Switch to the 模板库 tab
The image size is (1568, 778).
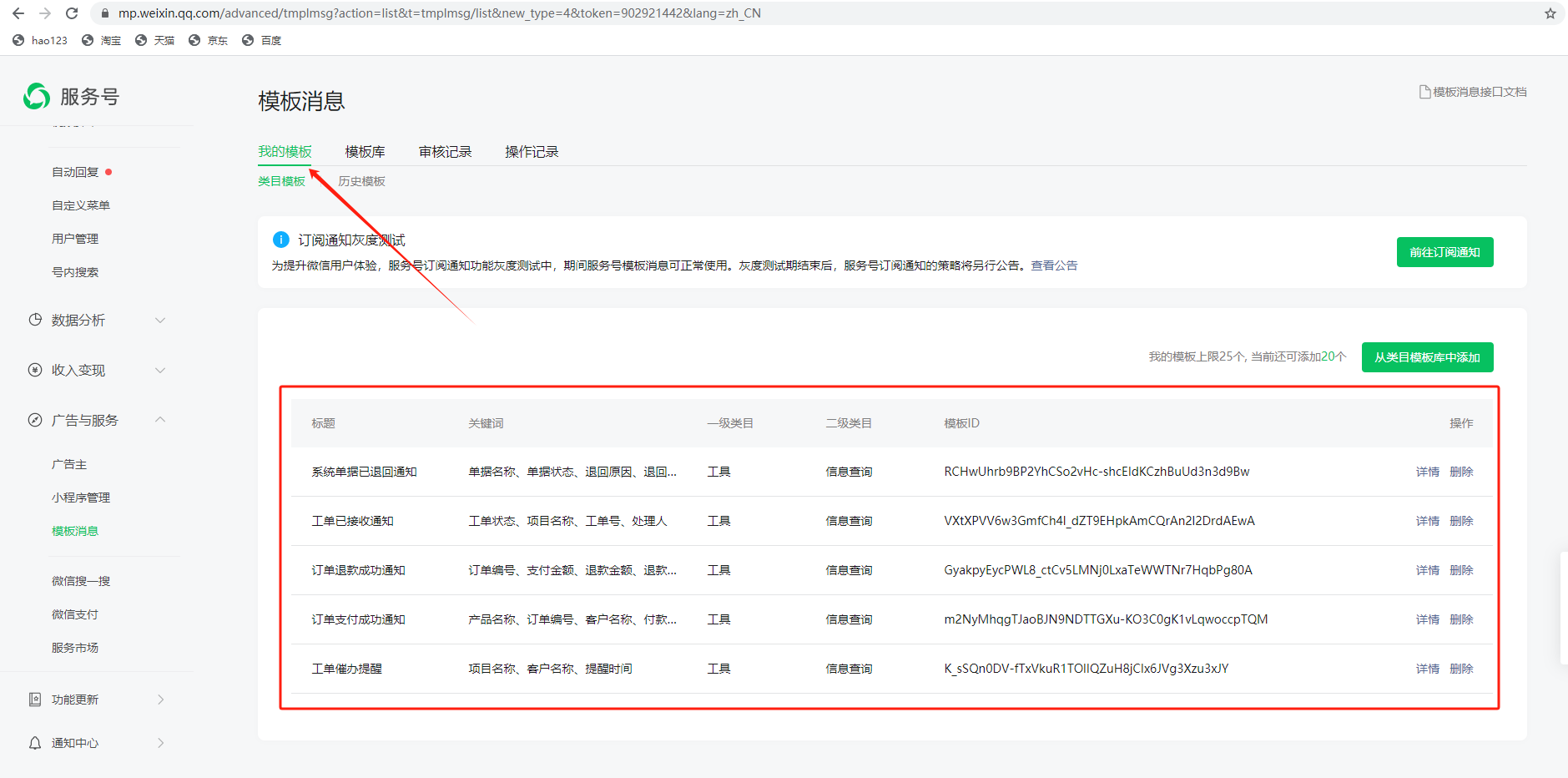365,152
